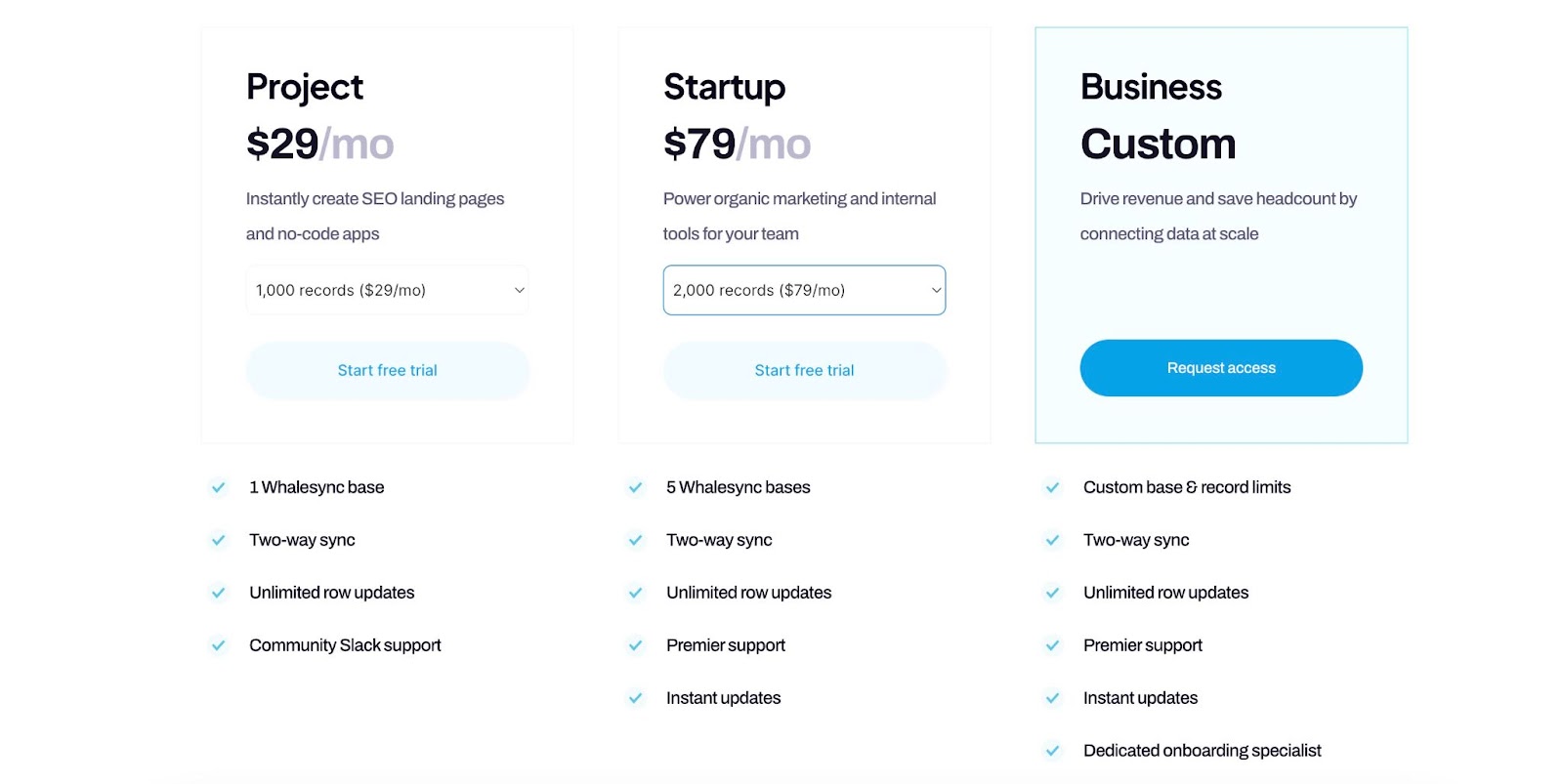This screenshot has width=1563, height=784.
Task: Start free trial for the Startup plan
Action: tap(804, 371)
